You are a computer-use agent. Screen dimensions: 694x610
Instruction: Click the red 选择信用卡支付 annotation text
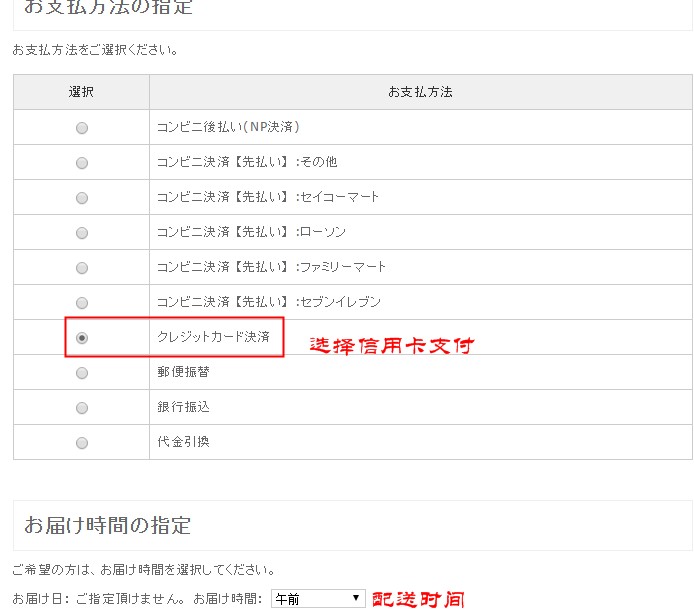(391, 346)
